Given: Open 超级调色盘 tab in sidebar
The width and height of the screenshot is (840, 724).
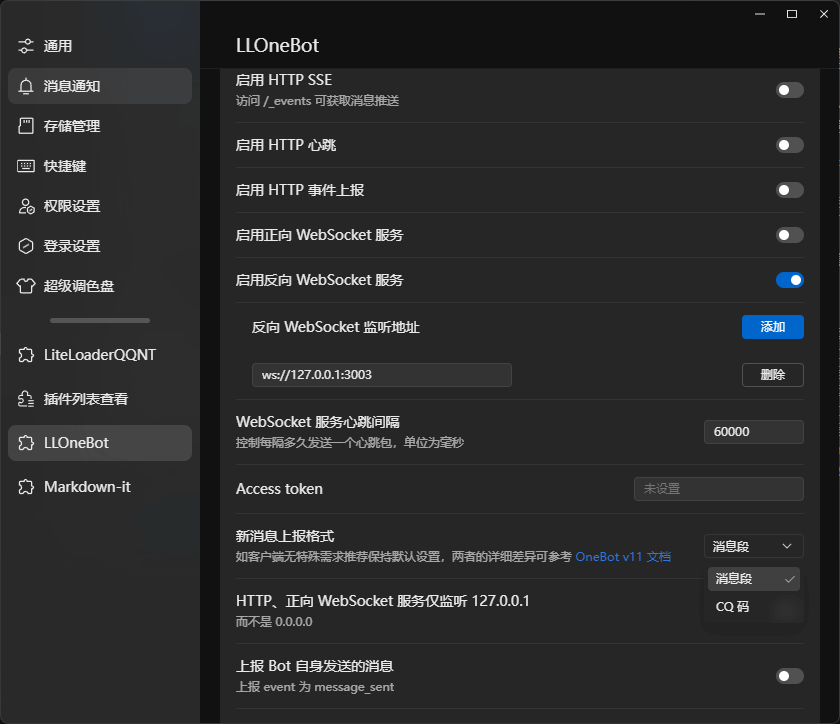Looking at the screenshot, I should (100, 286).
